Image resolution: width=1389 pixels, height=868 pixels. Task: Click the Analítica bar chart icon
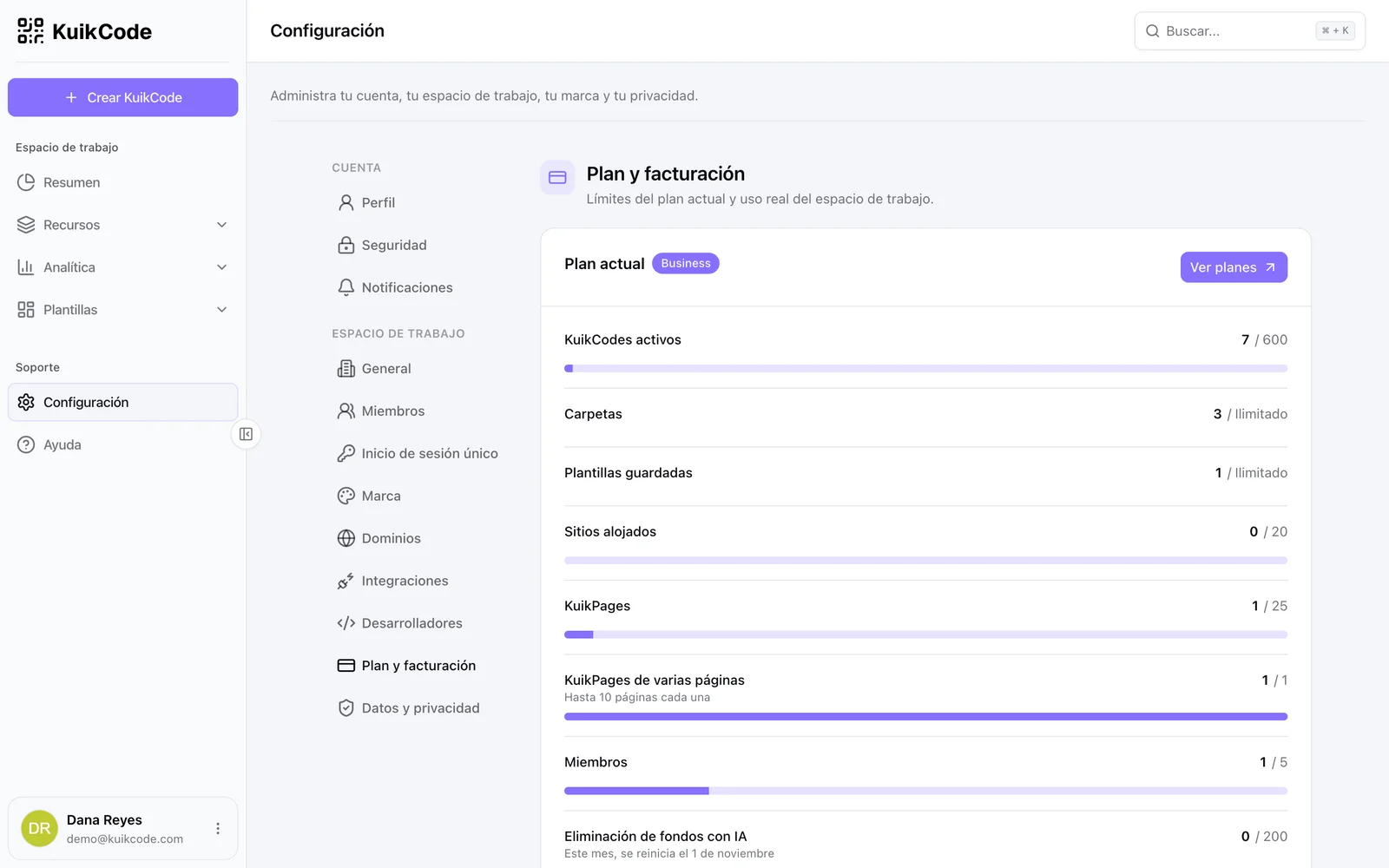(26, 267)
